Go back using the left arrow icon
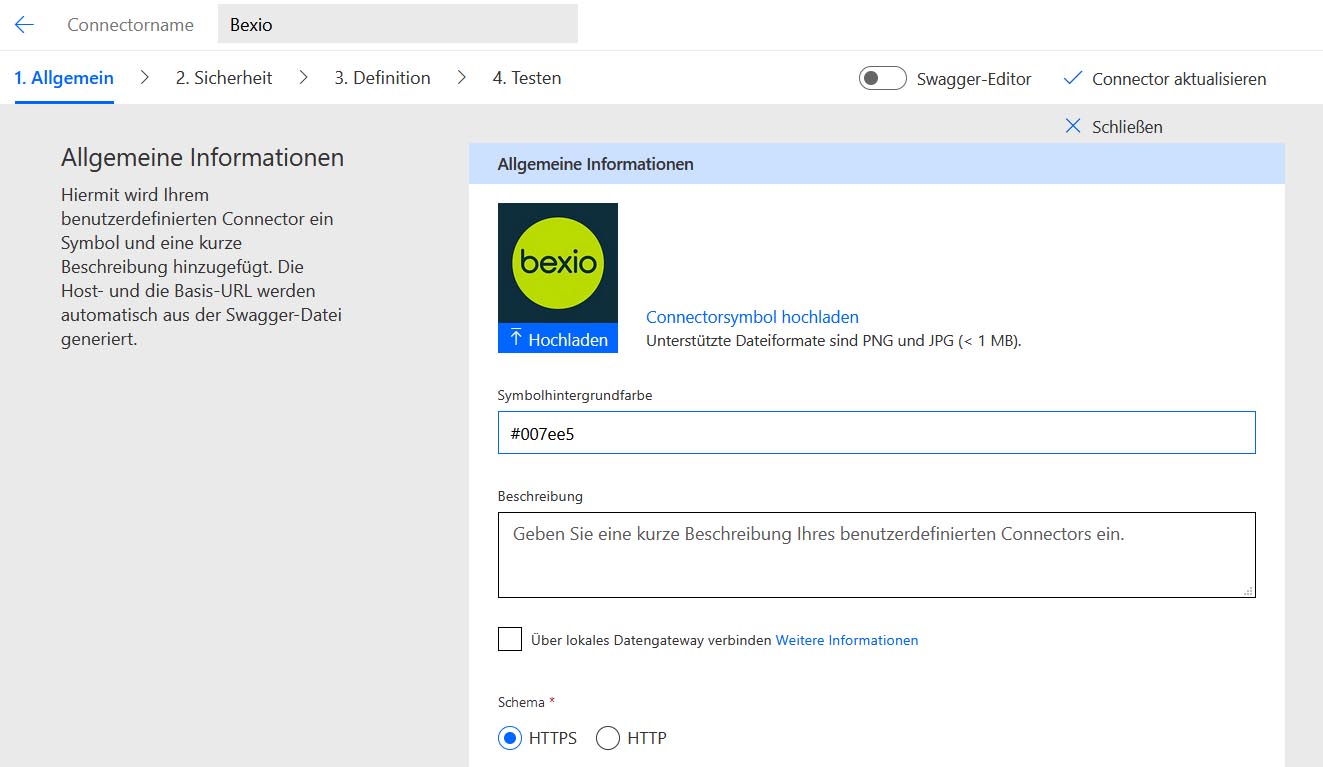The height and width of the screenshot is (767, 1323). point(24,25)
